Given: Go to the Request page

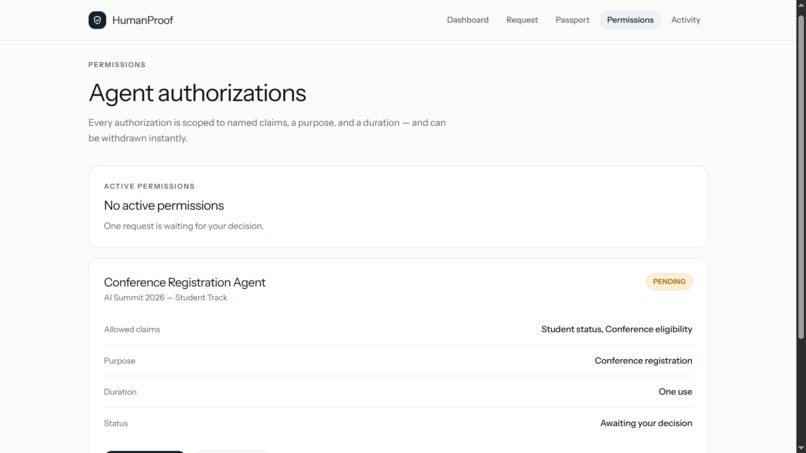Looking at the screenshot, I should point(522,20).
